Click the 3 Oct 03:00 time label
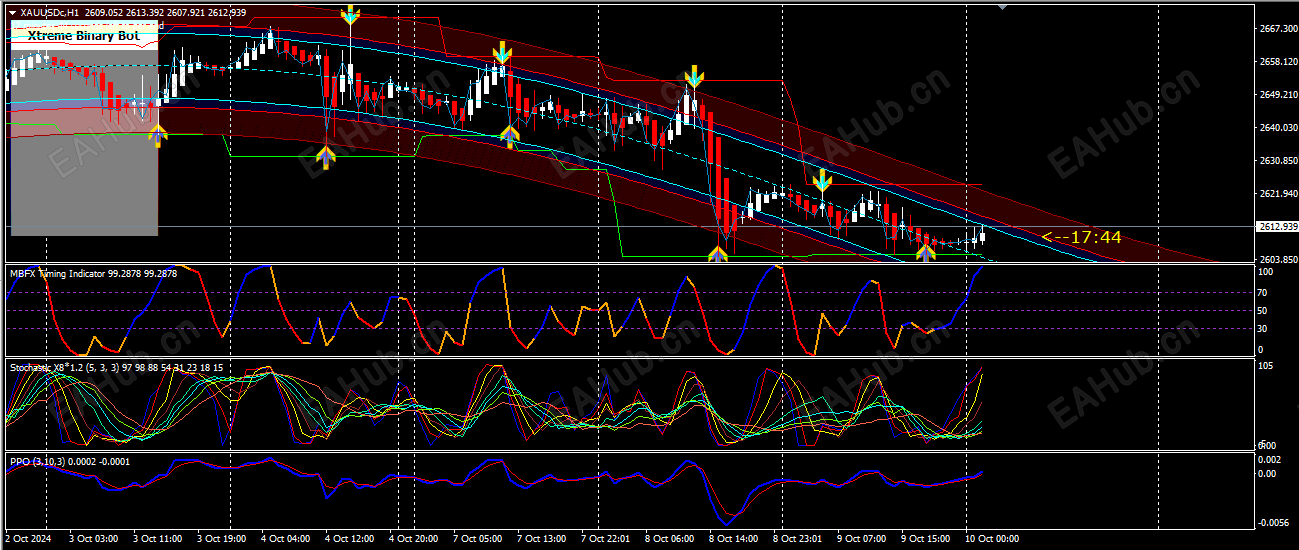 [95, 539]
